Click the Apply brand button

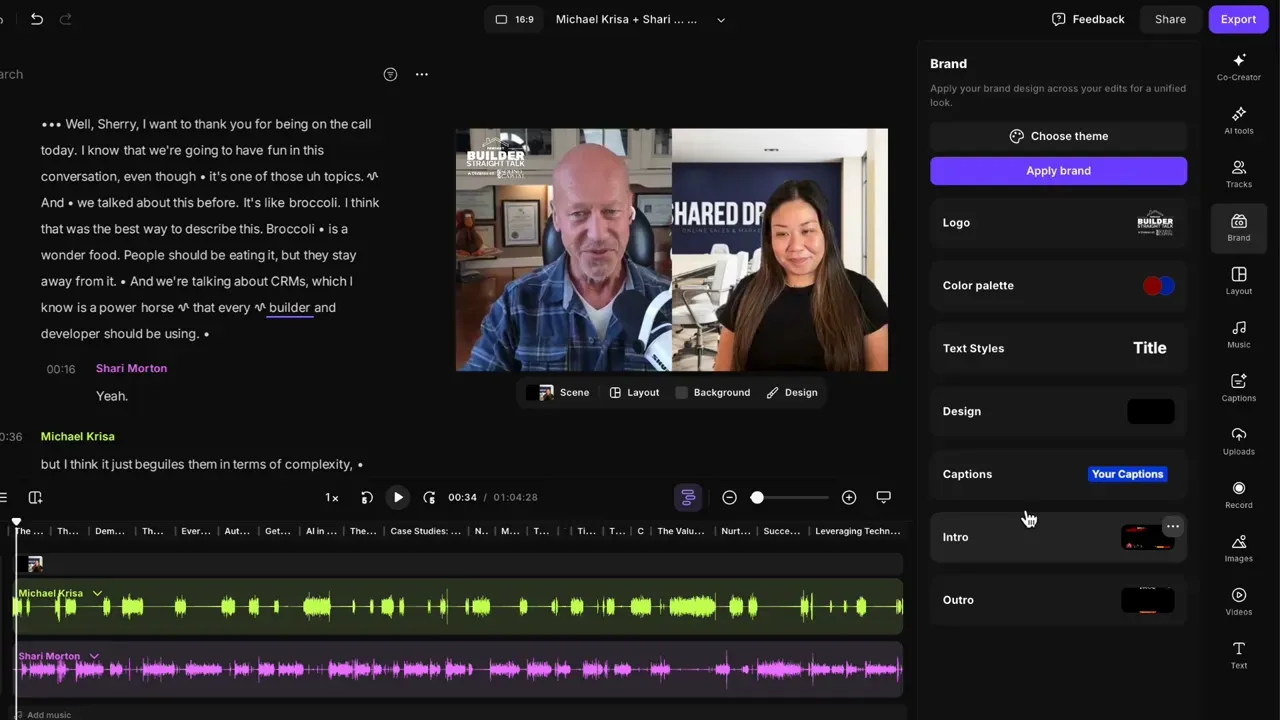pyautogui.click(x=1058, y=170)
